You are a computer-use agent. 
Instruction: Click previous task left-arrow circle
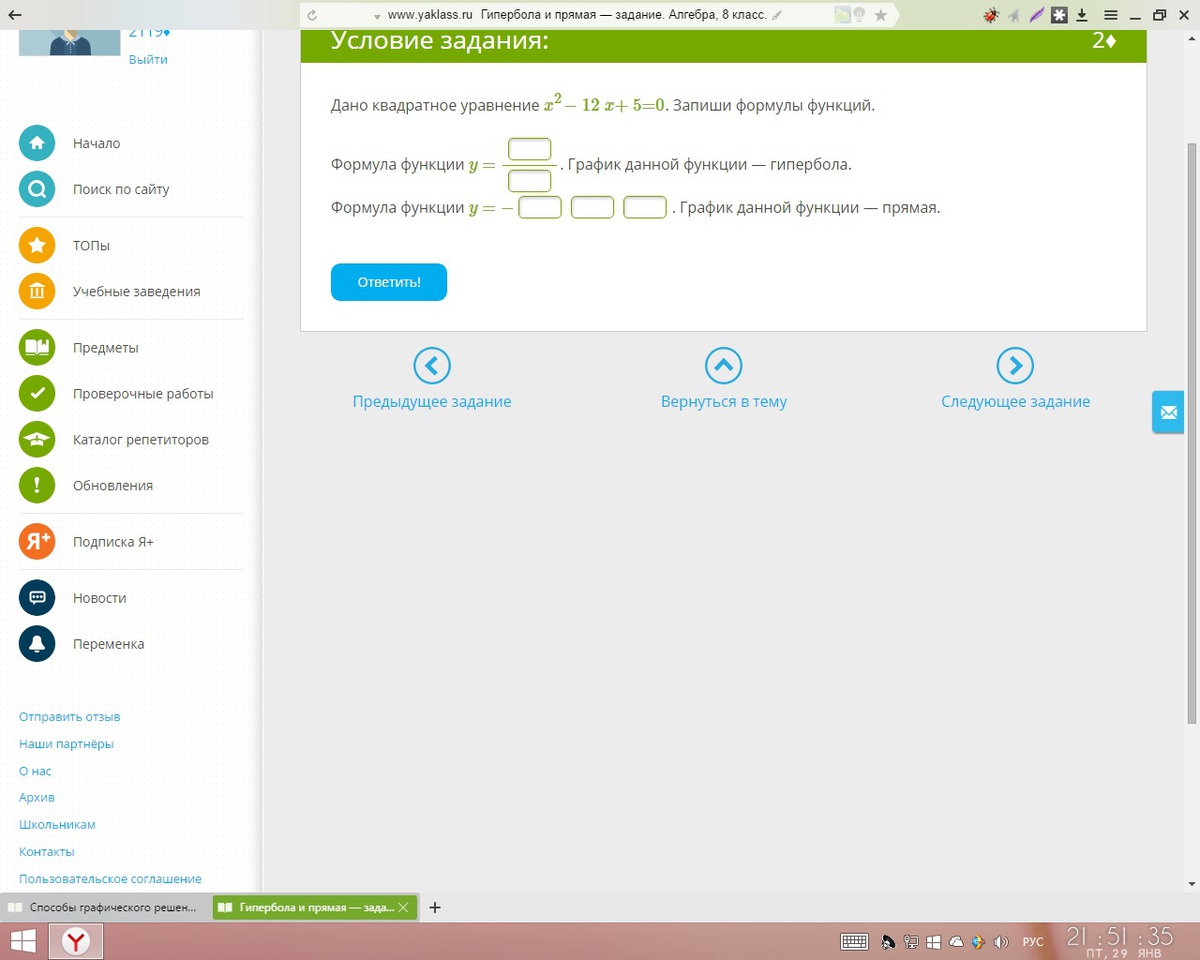(432, 366)
